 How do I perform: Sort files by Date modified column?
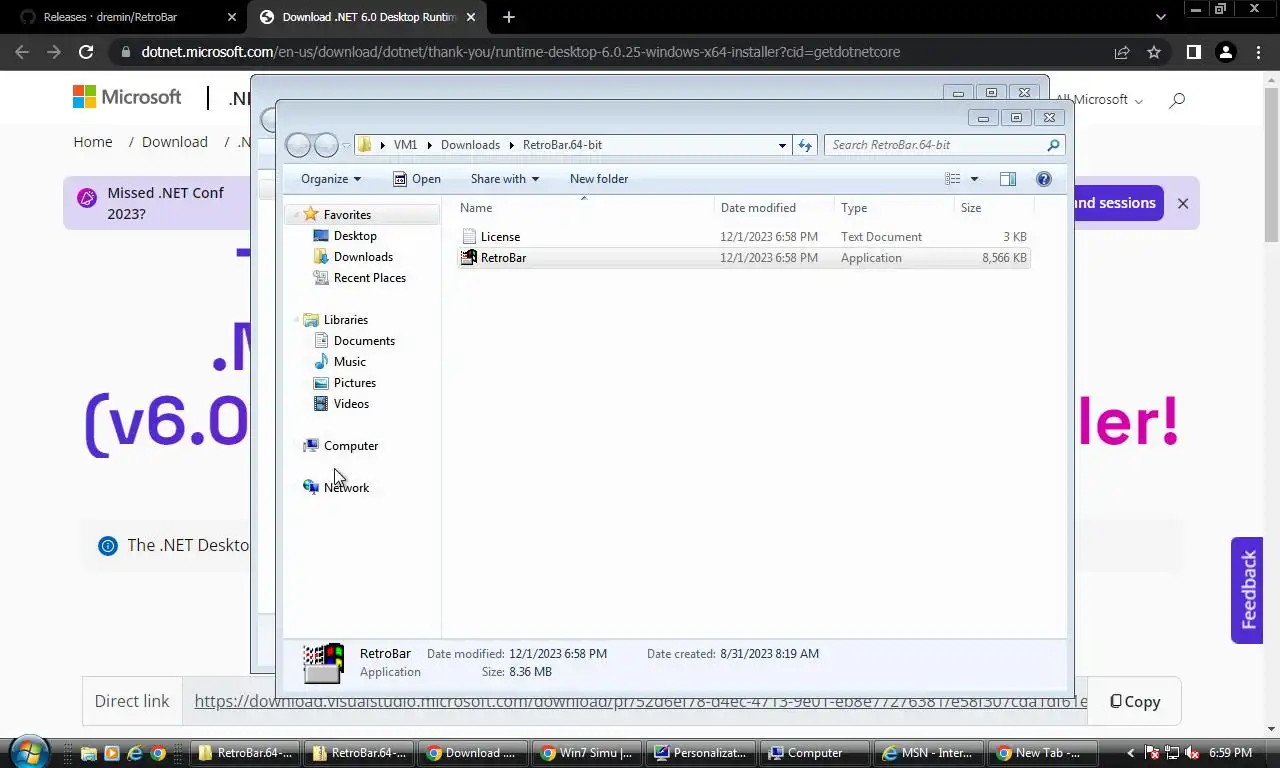[x=775, y=208]
